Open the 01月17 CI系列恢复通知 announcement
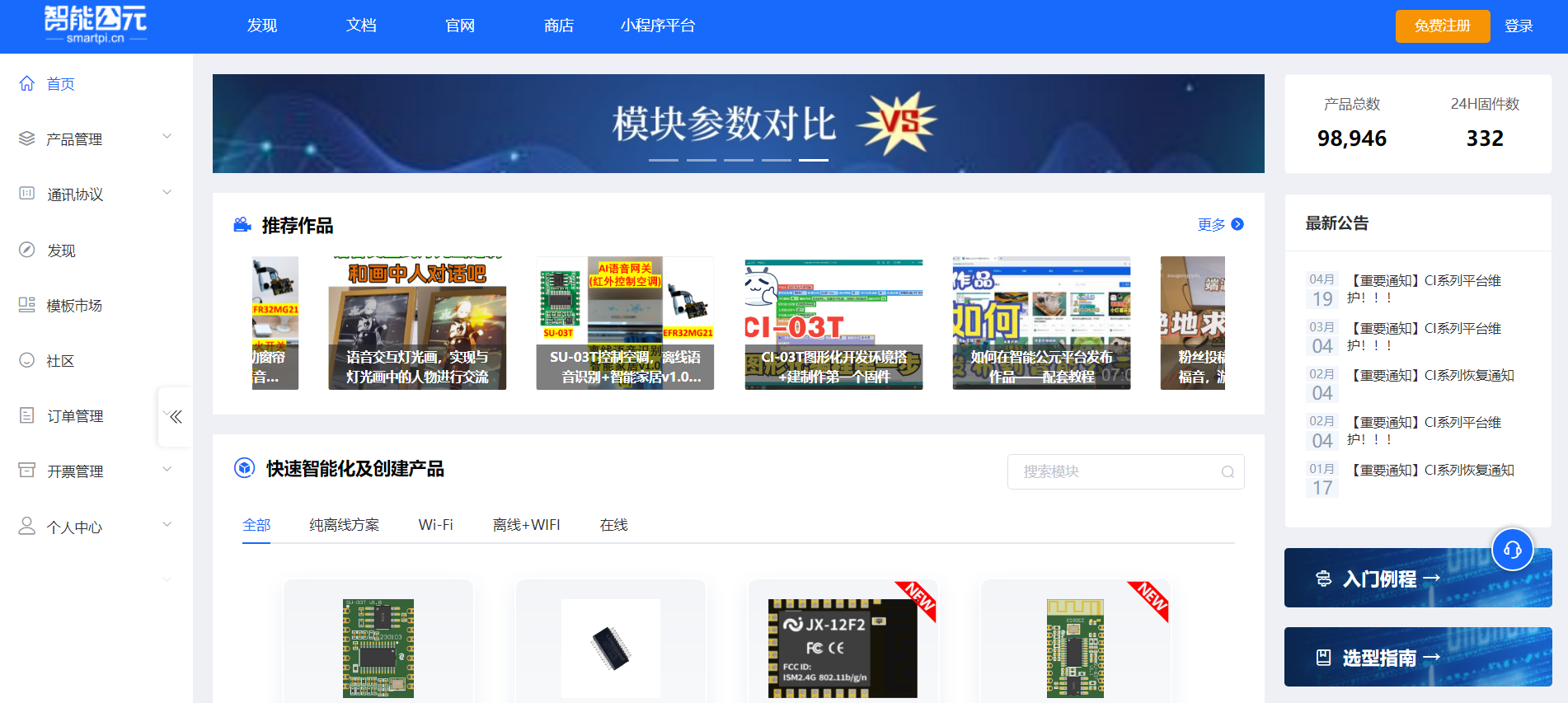 pyautogui.click(x=1418, y=479)
